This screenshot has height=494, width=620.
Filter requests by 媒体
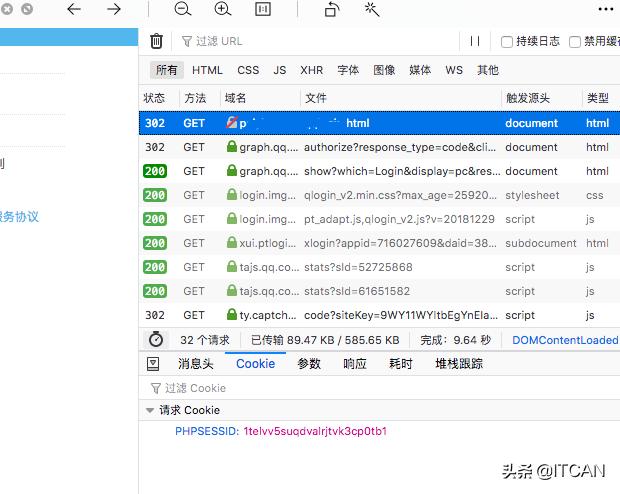click(x=420, y=70)
